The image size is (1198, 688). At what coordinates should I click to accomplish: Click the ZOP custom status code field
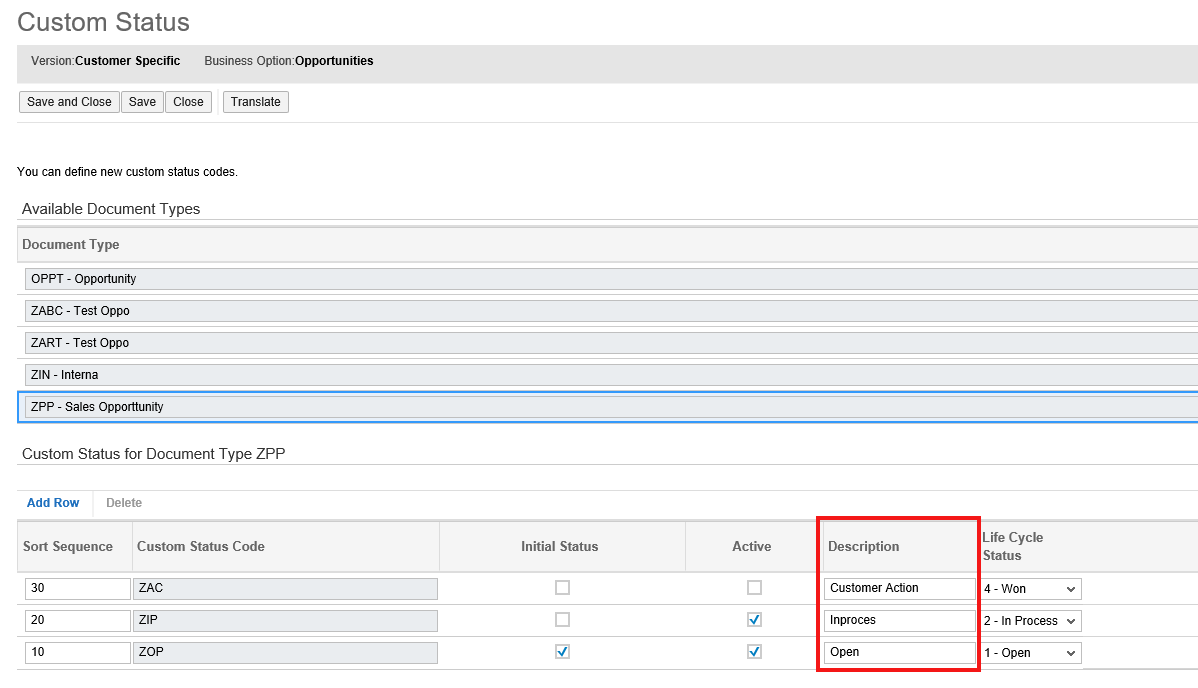[x=285, y=653]
